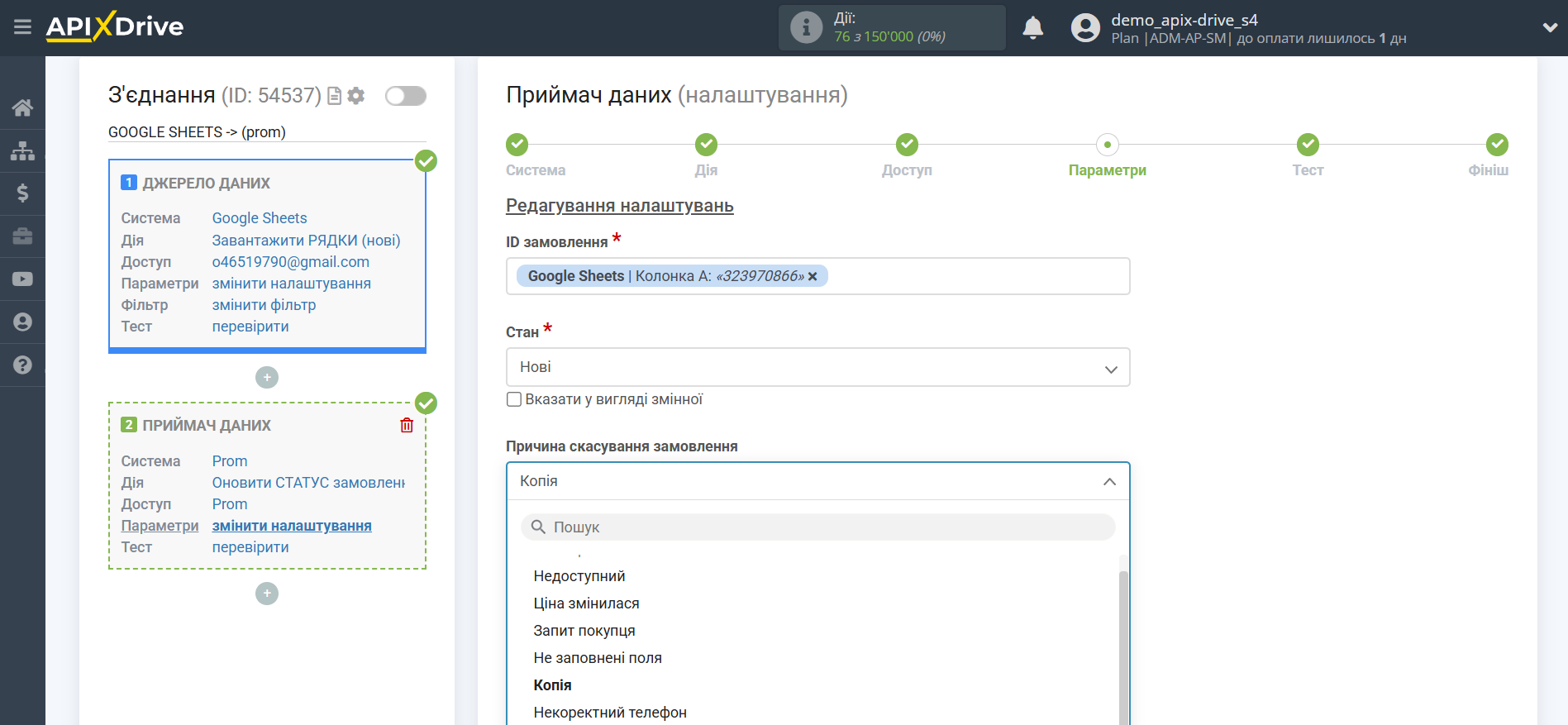Open notifications bell
This screenshot has width=1568, height=725.
(x=1032, y=28)
